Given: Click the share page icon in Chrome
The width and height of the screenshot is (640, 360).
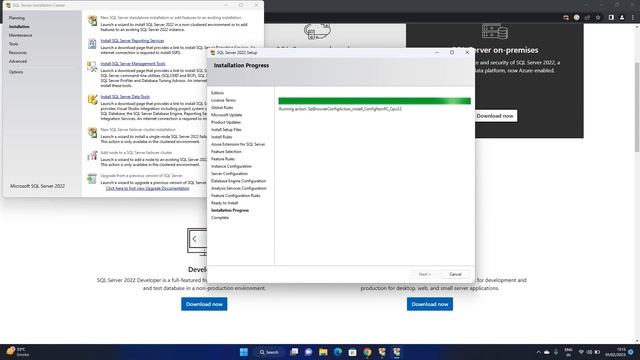Looking at the screenshot, I should (x=587, y=18).
